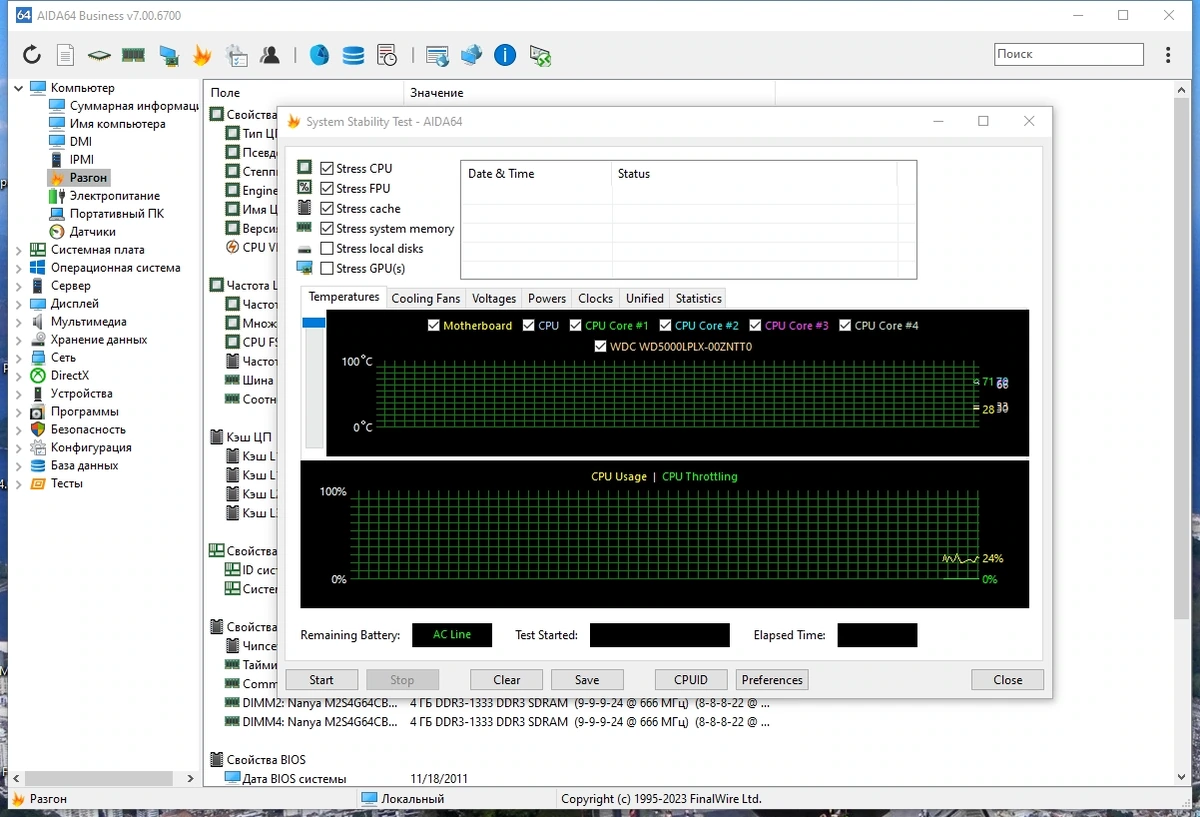This screenshot has height=817, width=1200.
Task: Select Электропитание in the tree
Action: click(114, 196)
